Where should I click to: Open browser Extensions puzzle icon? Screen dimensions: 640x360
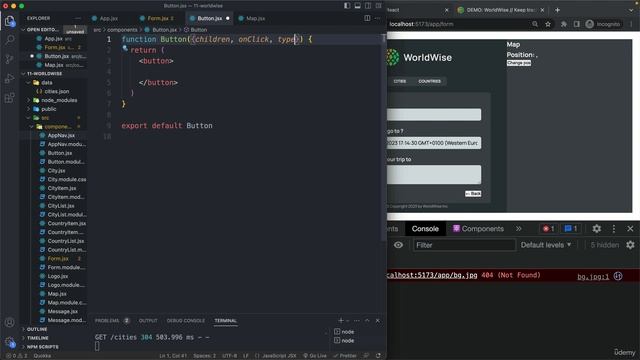564,24
